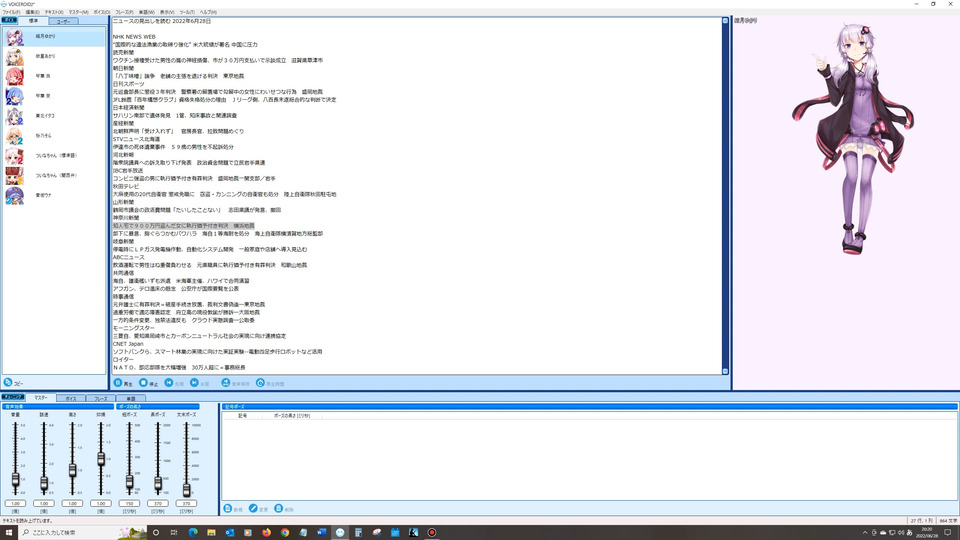Open the フレーズ(P) menu
Viewport: 960px width, 540px height.
124,12
